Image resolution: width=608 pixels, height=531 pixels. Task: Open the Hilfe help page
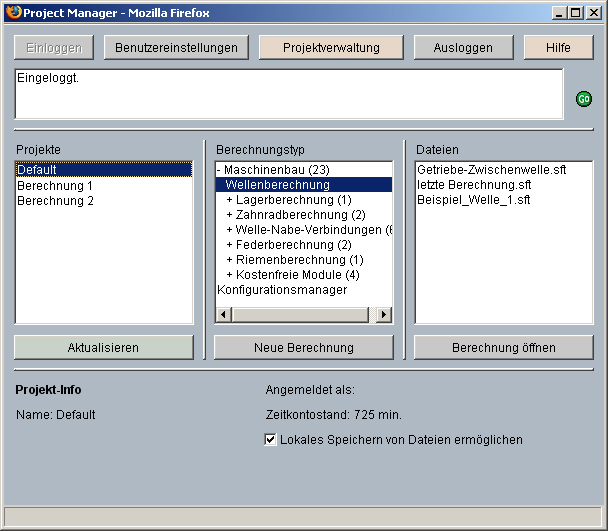tap(558, 47)
